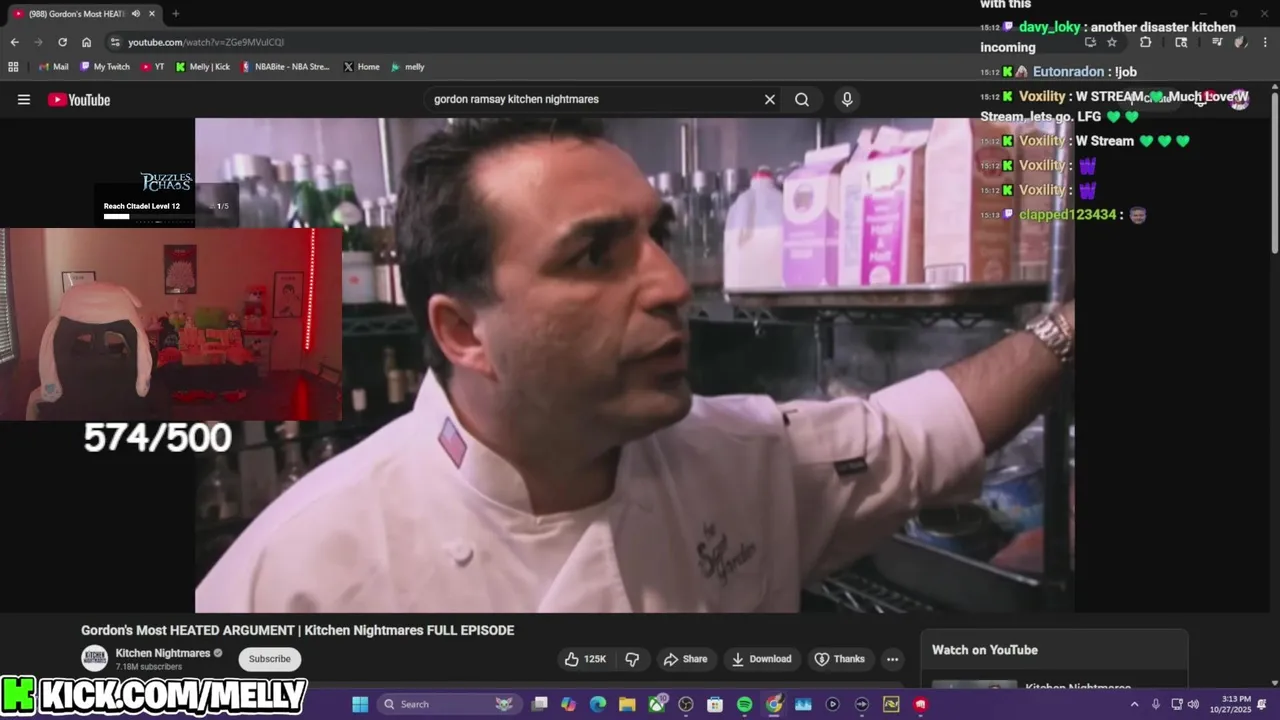Open the YouTube hamburger guide menu
Image resolution: width=1280 pixels, height=720 pixels.
(x=24, y=99)
